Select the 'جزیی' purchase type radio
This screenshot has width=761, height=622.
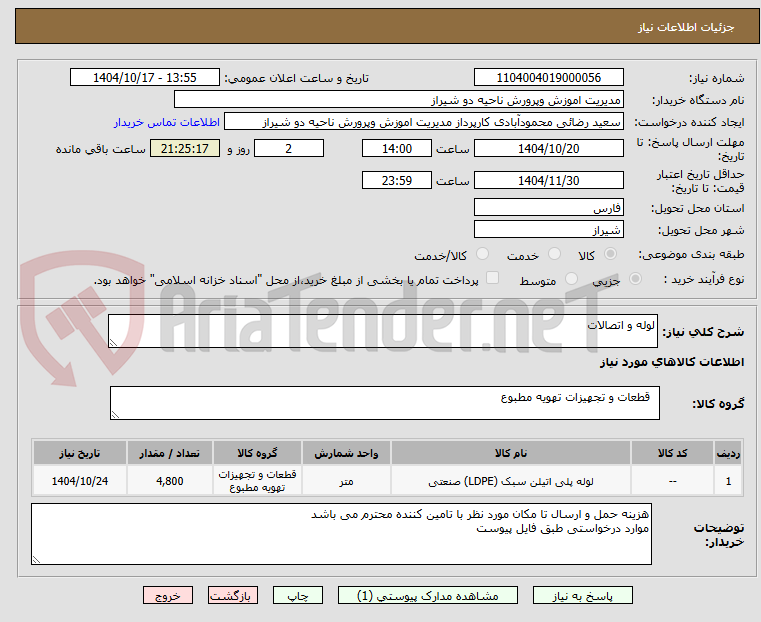point(635,278)
